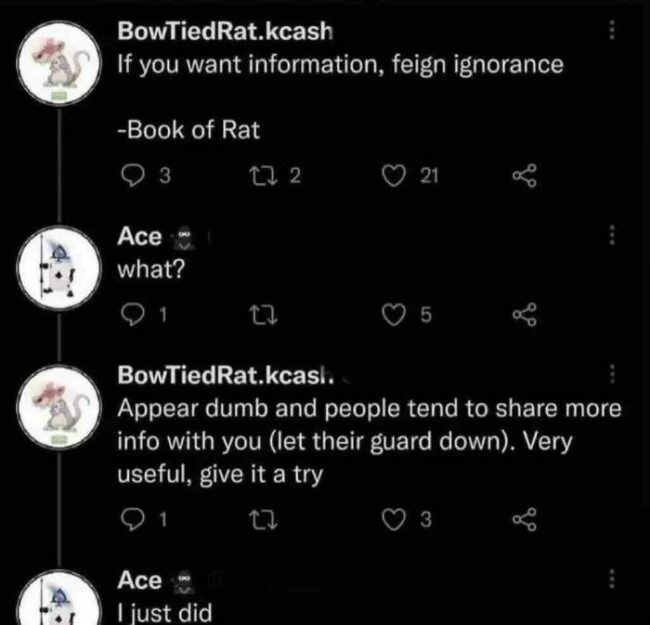Reply to the 'feign ignorance' tweet

131,177
